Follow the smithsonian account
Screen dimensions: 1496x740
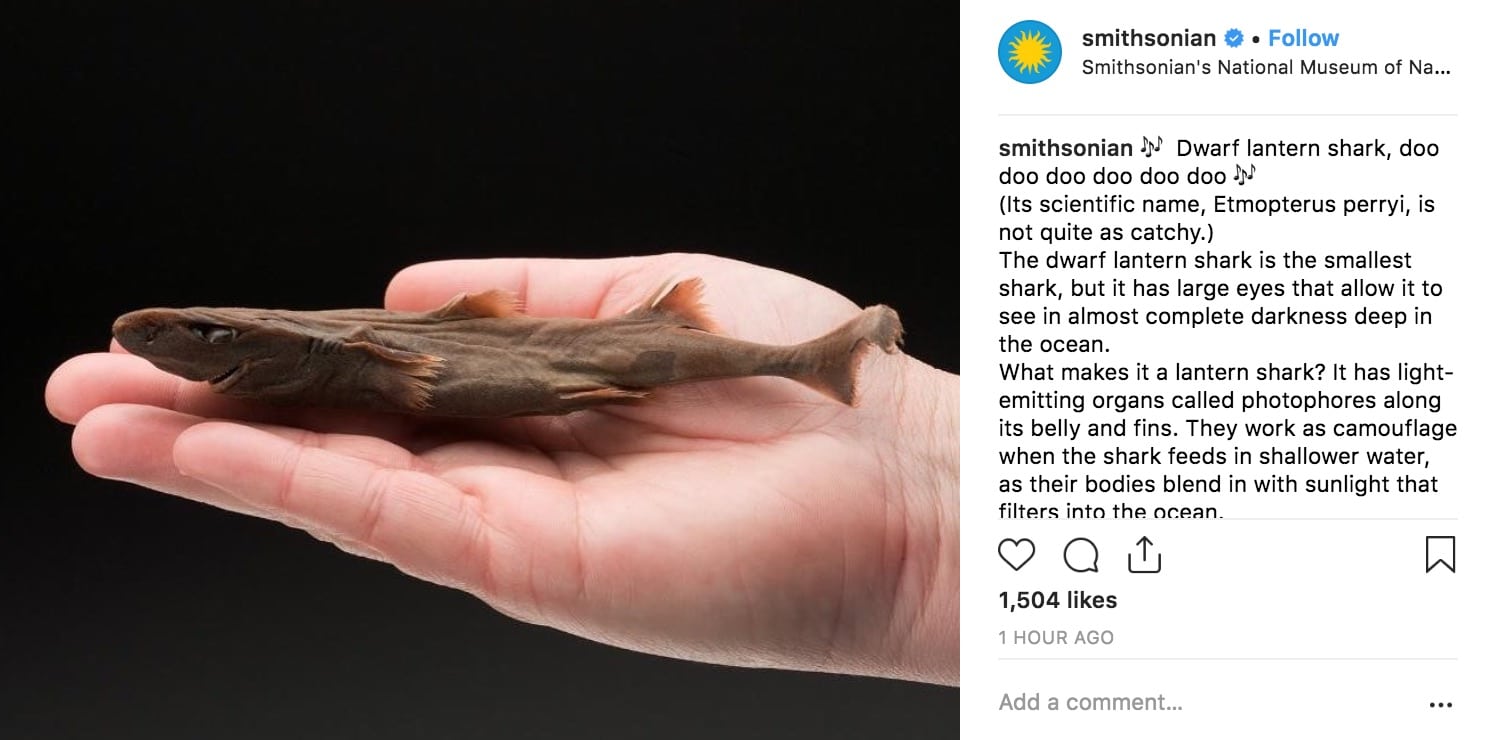click(x=1303, y=38)
